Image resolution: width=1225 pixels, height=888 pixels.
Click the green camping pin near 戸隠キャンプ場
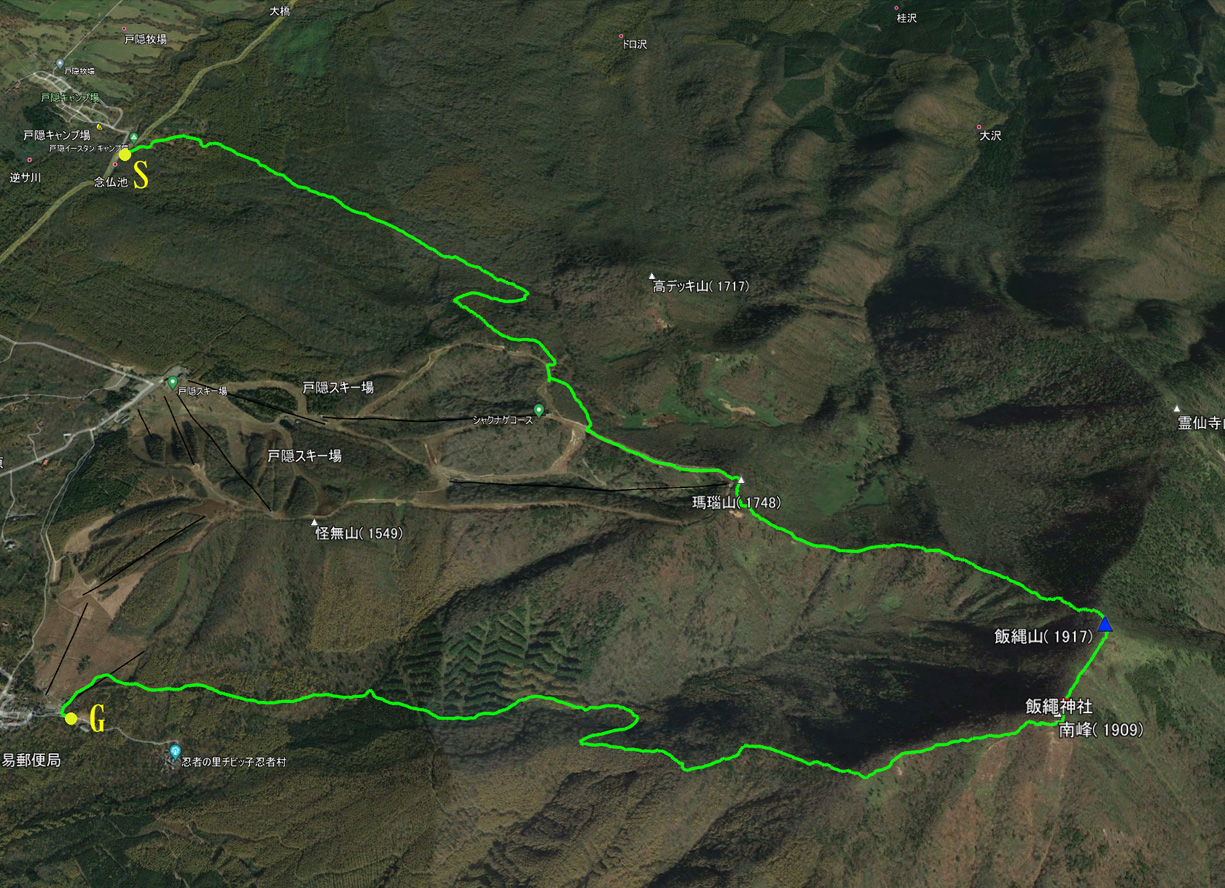point(133,136)
